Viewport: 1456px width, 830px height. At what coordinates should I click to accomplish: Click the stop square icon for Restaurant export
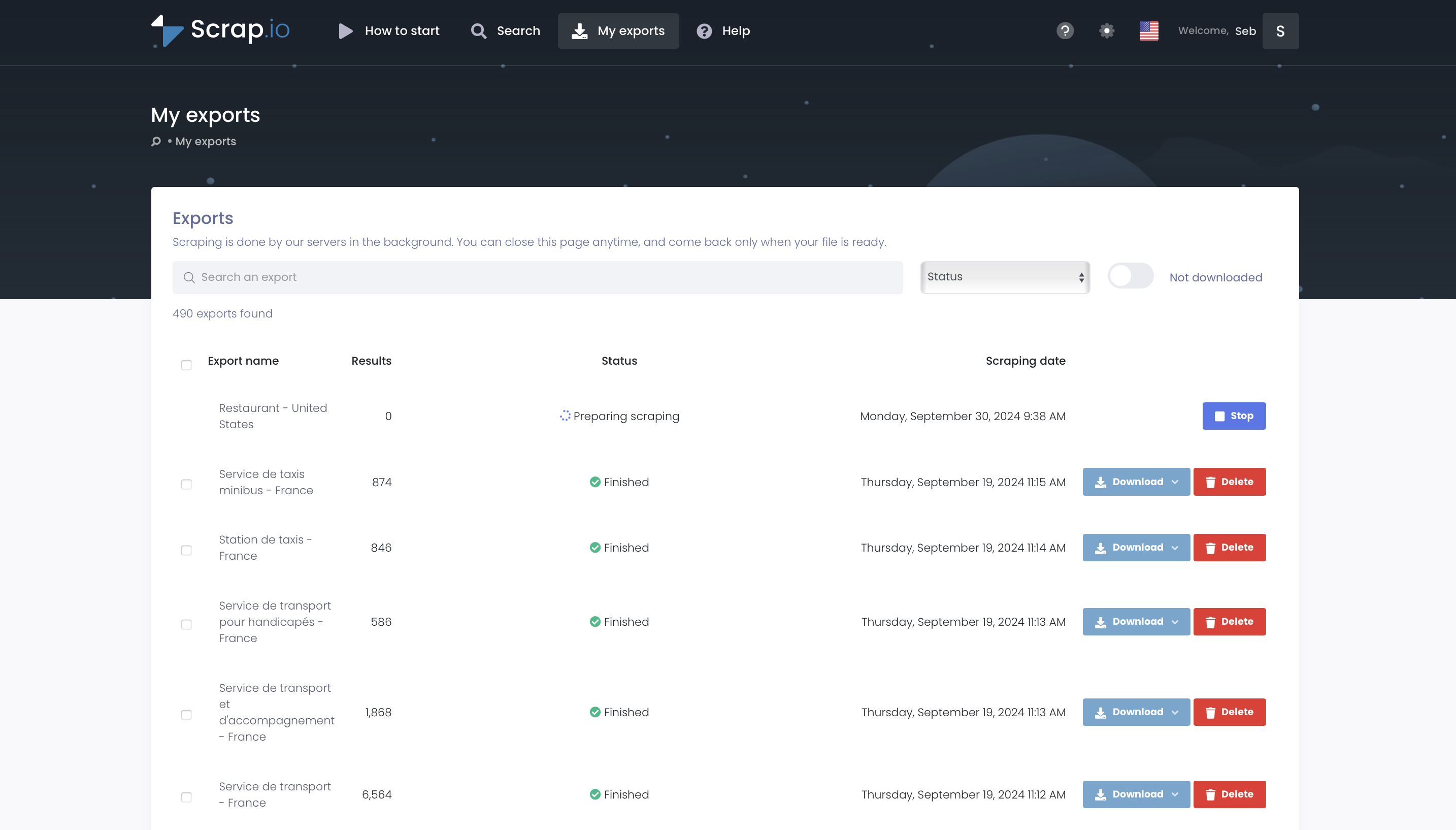pos(1219,416)
